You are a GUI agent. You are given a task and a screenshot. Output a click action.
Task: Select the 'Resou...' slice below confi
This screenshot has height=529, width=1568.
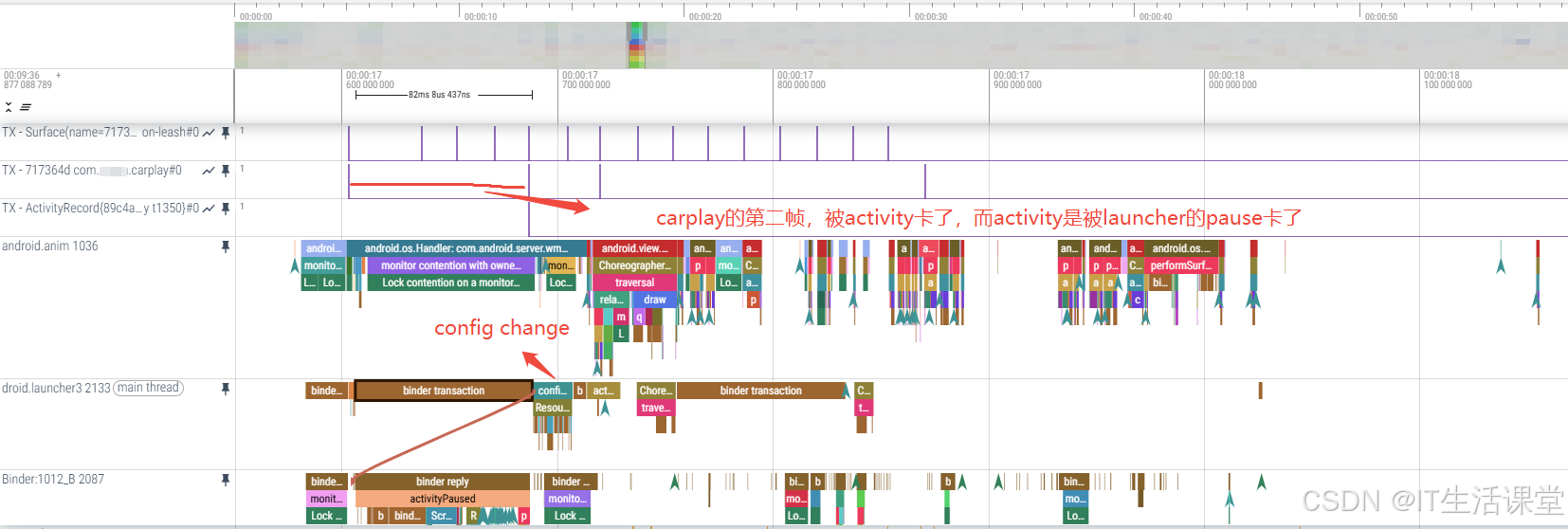[552, 408]
